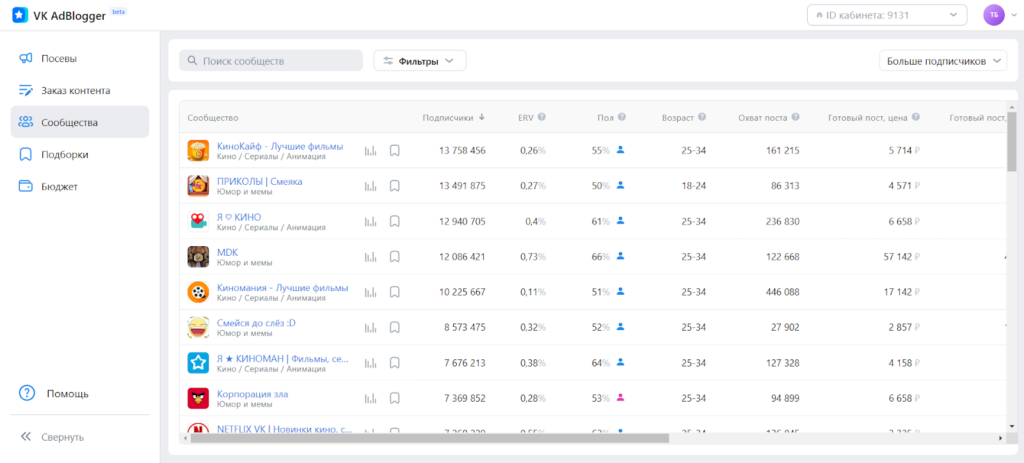Viewport: 1024px width, 463px height.
Task: Open the user profile avatar
Action: (x=993, y=15)
